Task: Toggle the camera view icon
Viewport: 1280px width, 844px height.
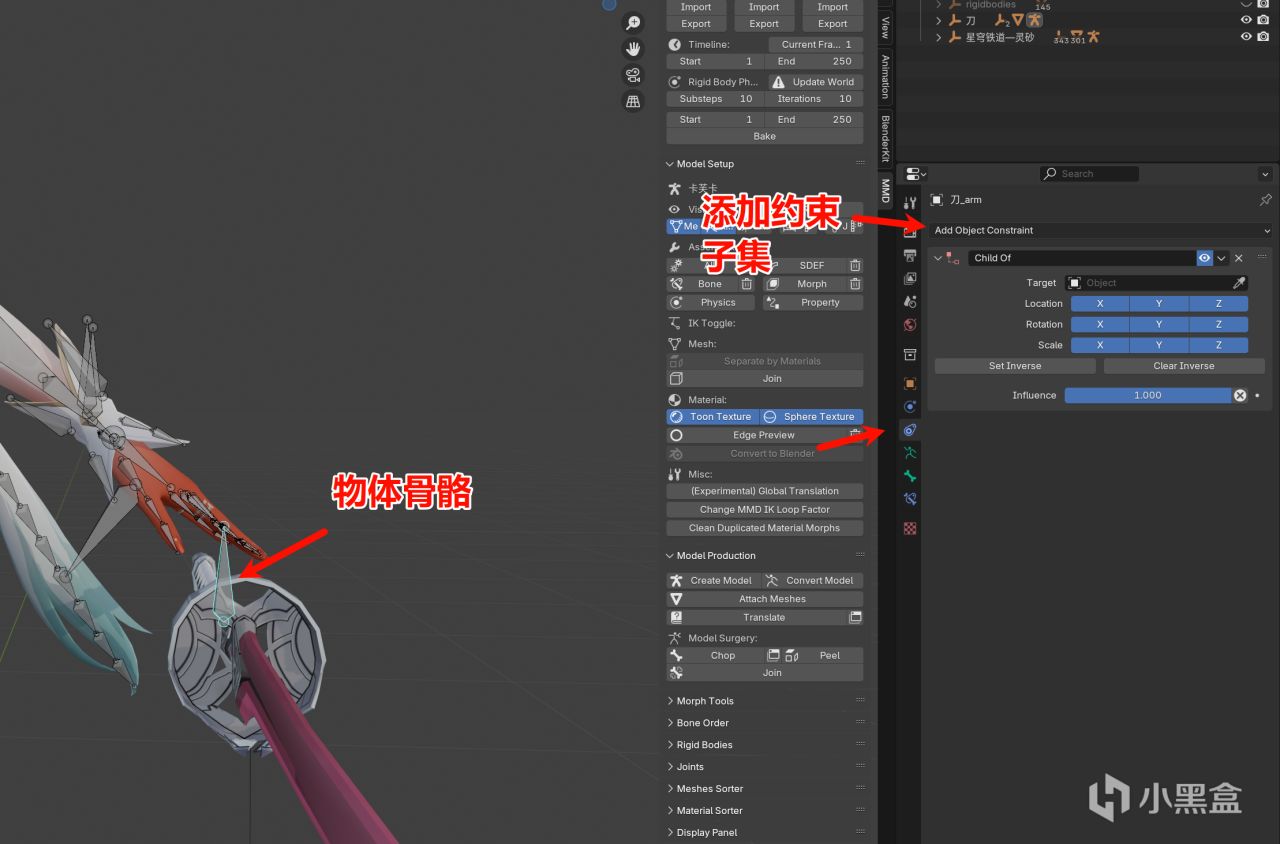Action: point(633,75)
